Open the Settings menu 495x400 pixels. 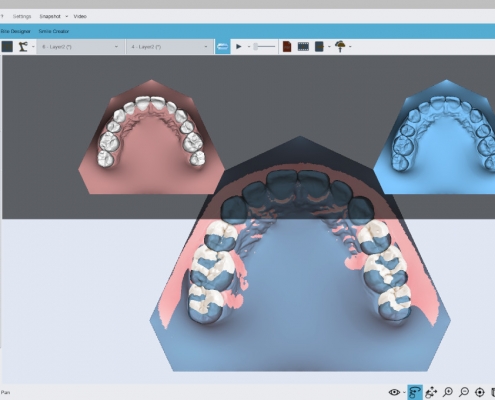(22, 16)
